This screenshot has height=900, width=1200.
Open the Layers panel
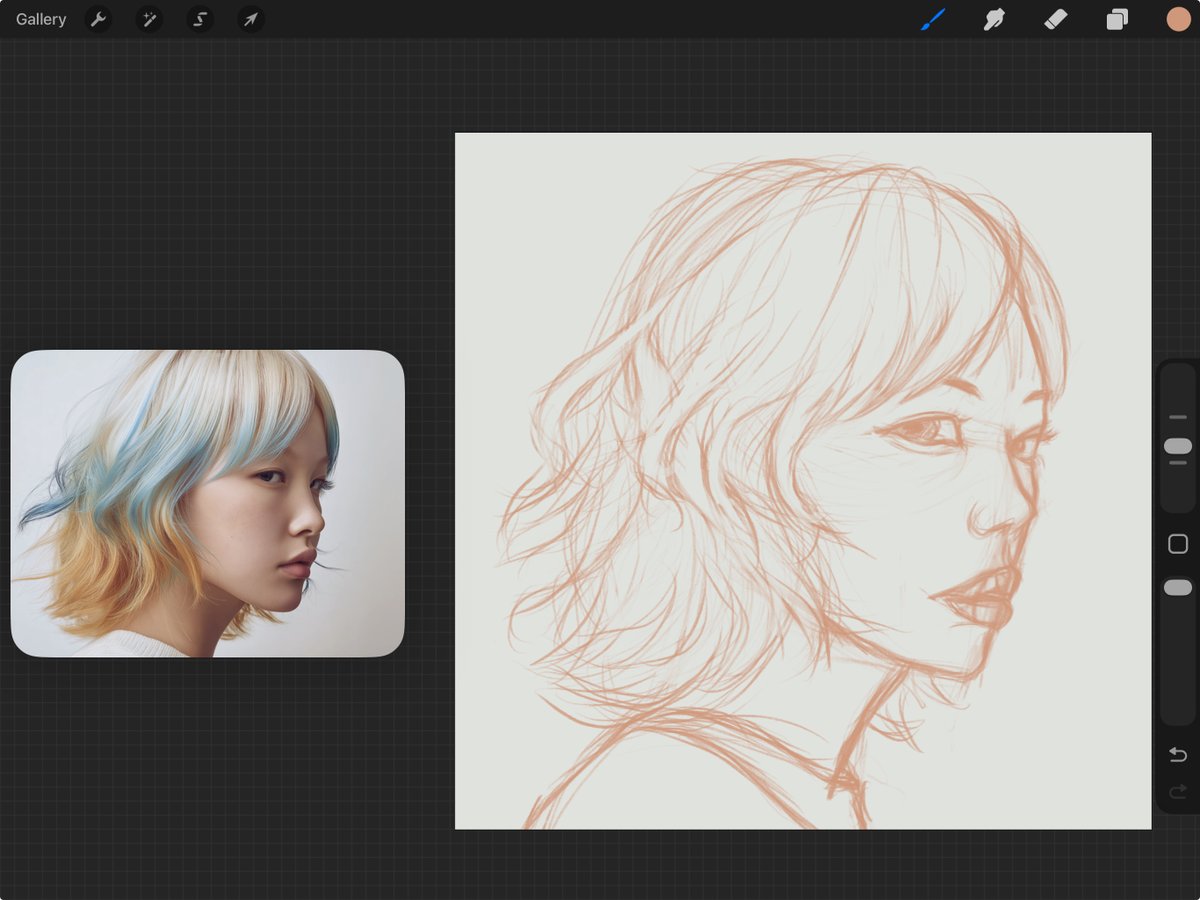[1117, 19]
